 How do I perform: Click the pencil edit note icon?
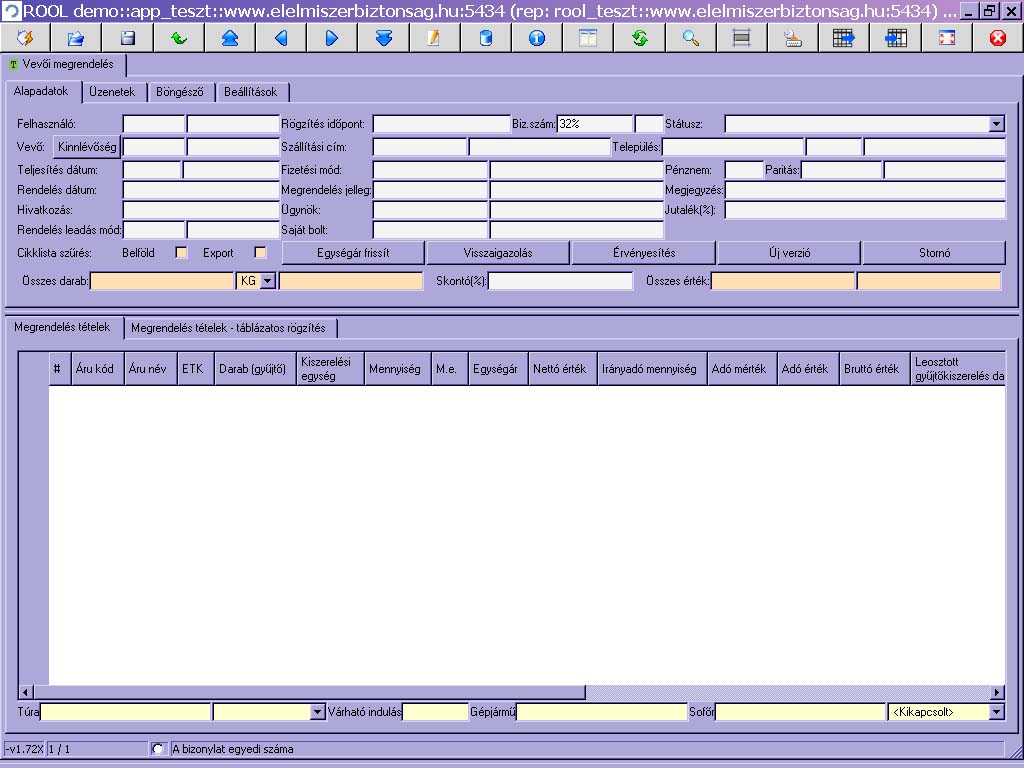click(435, 38)
